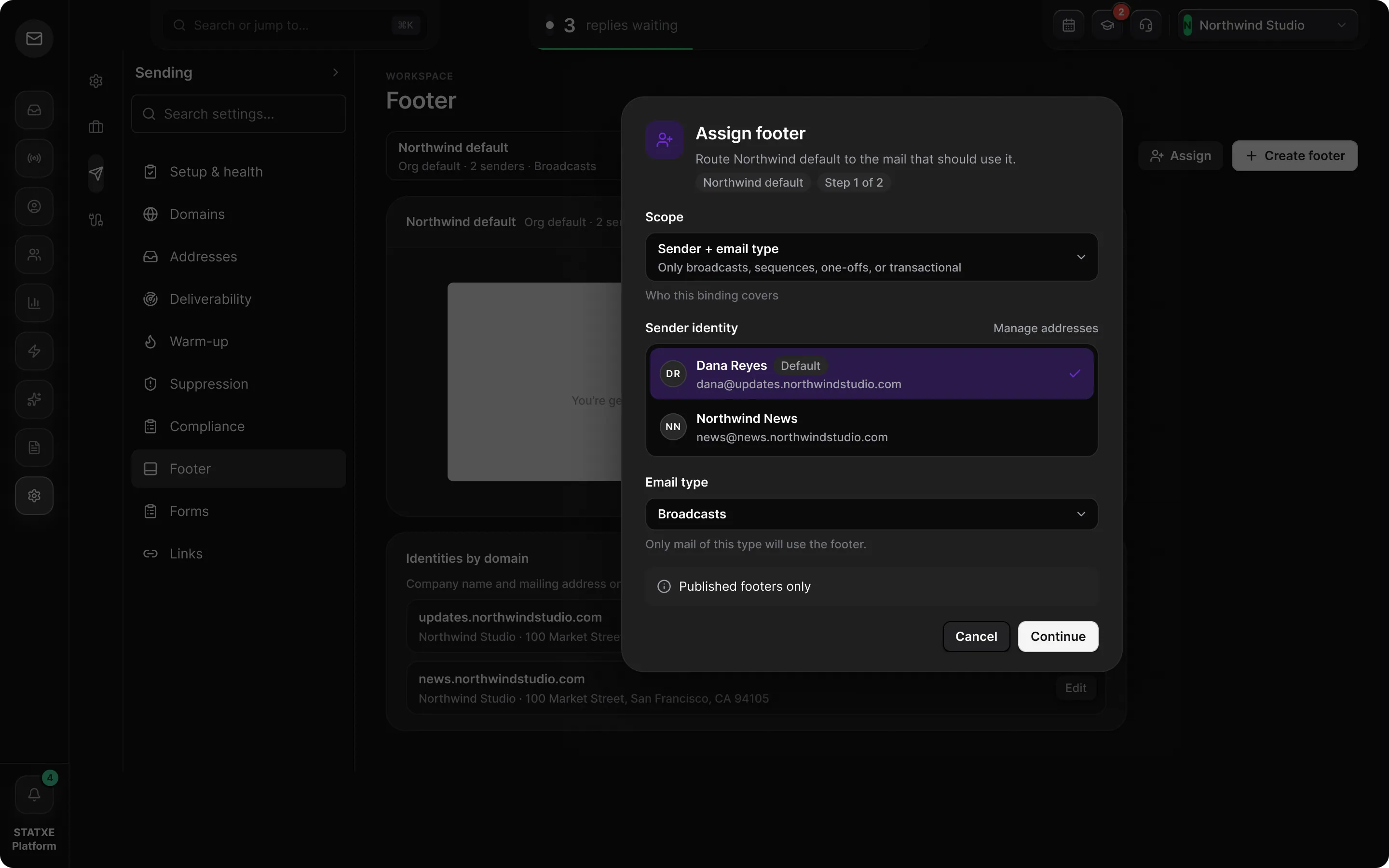This screenshot has height=868, width=1389.
Task: Click Continue in Assign footer dialog
Action: coord(1058,637)
